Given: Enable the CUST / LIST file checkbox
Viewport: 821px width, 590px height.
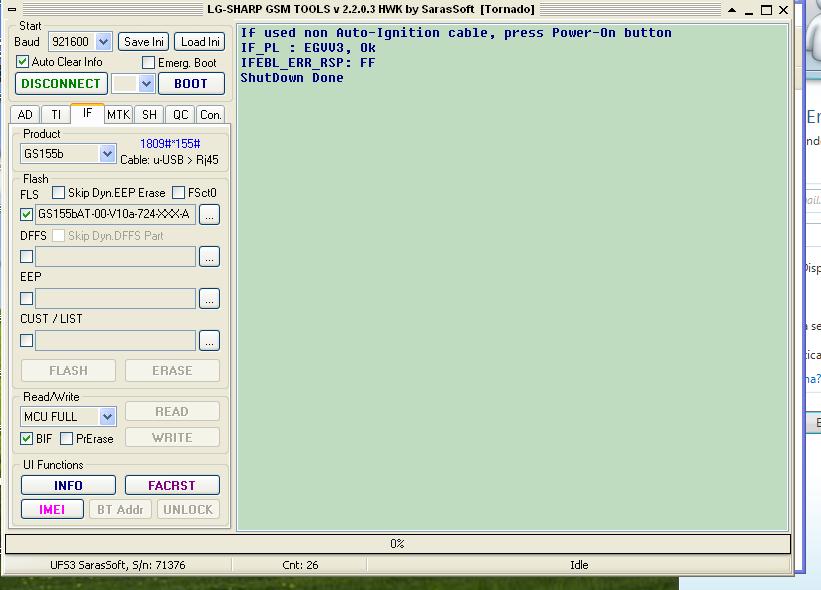Looking at the screenshot, I should 26,341.
